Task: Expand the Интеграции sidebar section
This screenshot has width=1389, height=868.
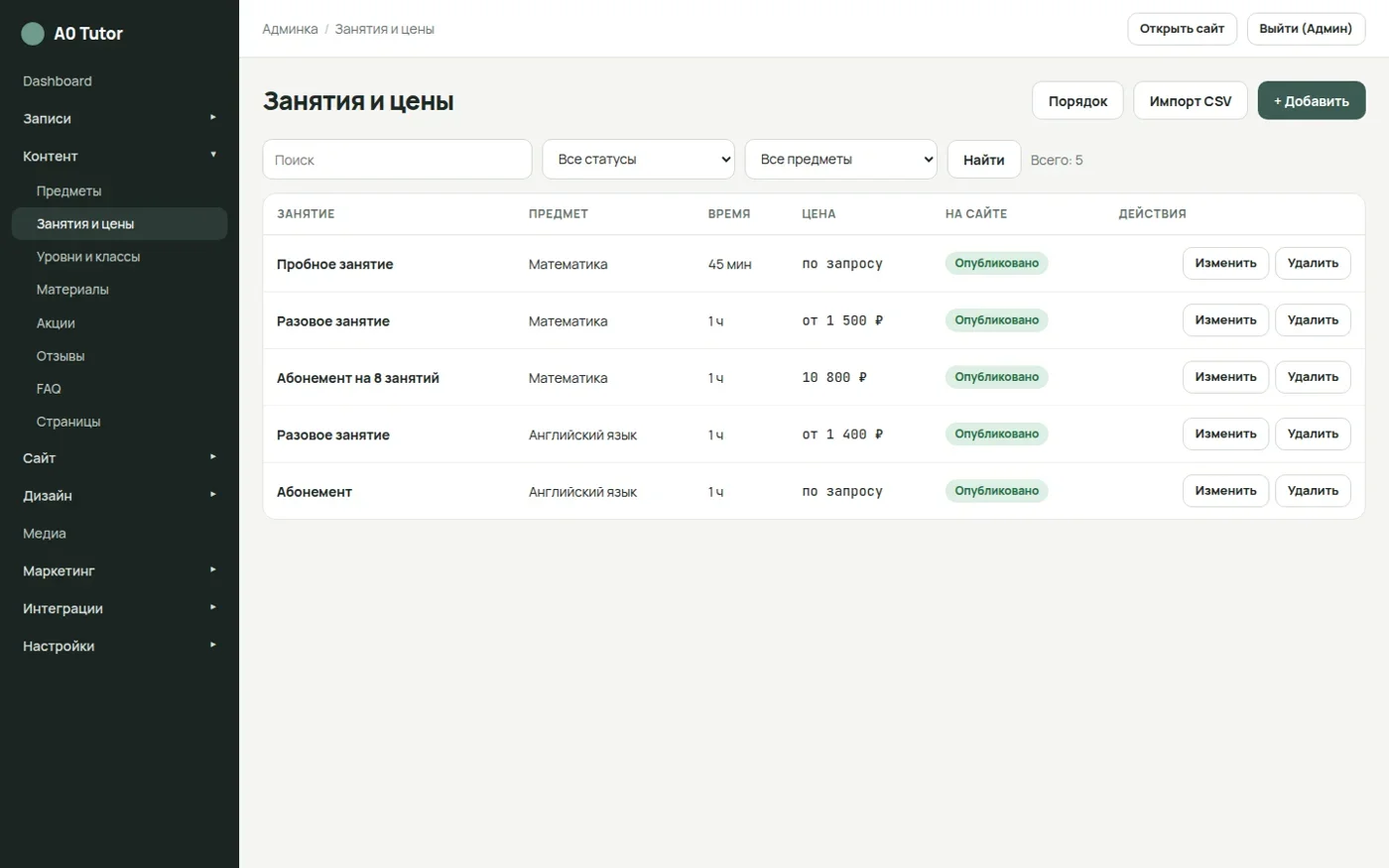Action: click(x=119, y=609)
